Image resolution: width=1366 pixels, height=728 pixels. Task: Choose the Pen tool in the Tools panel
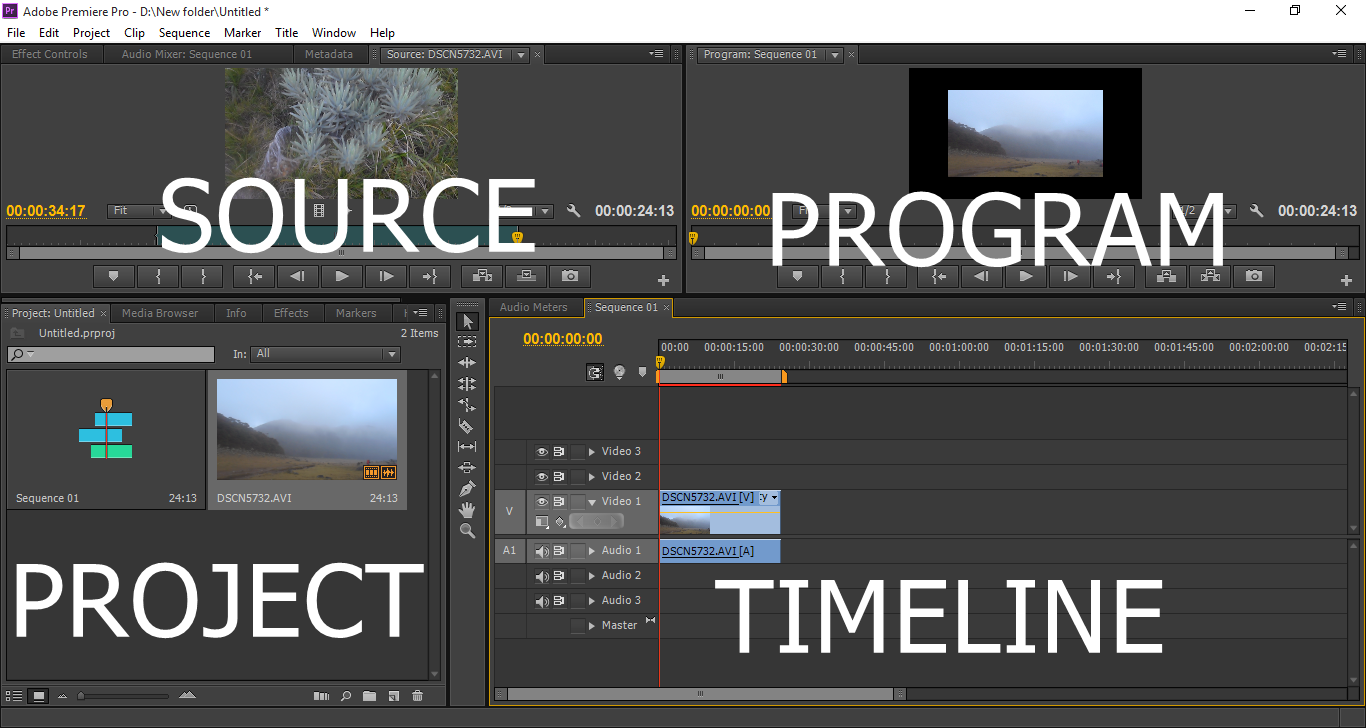[467, 488]
